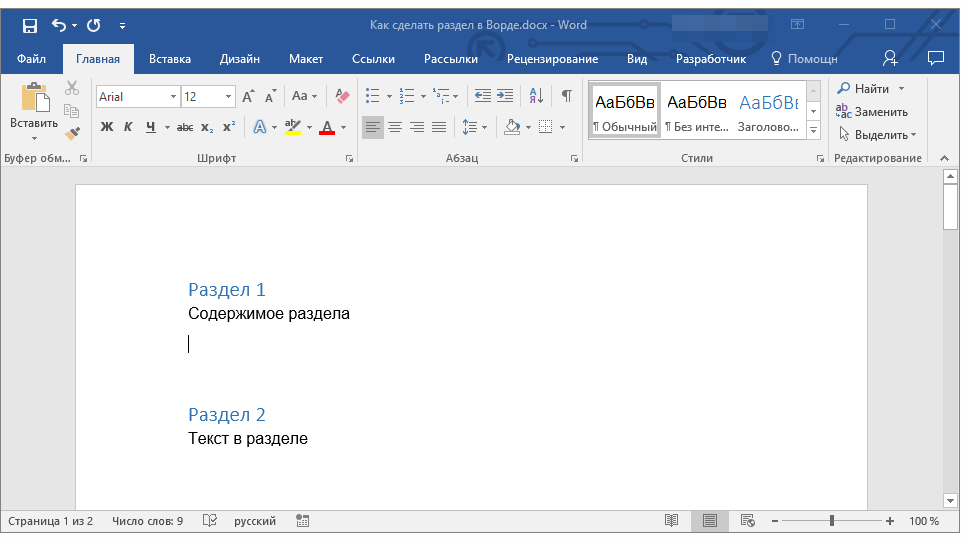Image resolution: width=968 pixels, height=541 pixels.
Task: Toggle bold formatting (Ж)
Action: tap(107, 127)
